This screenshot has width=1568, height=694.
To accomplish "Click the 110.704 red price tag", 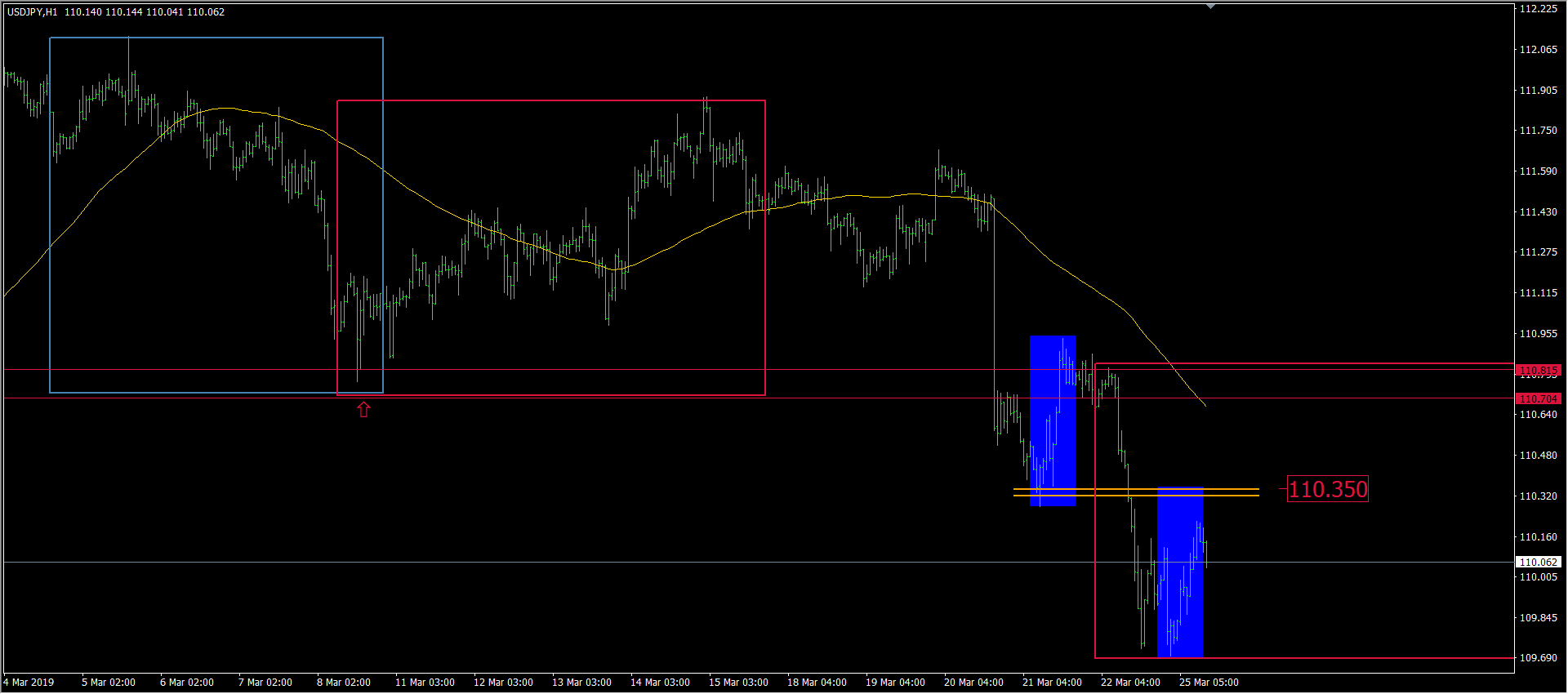I will tap(1538, 399).
